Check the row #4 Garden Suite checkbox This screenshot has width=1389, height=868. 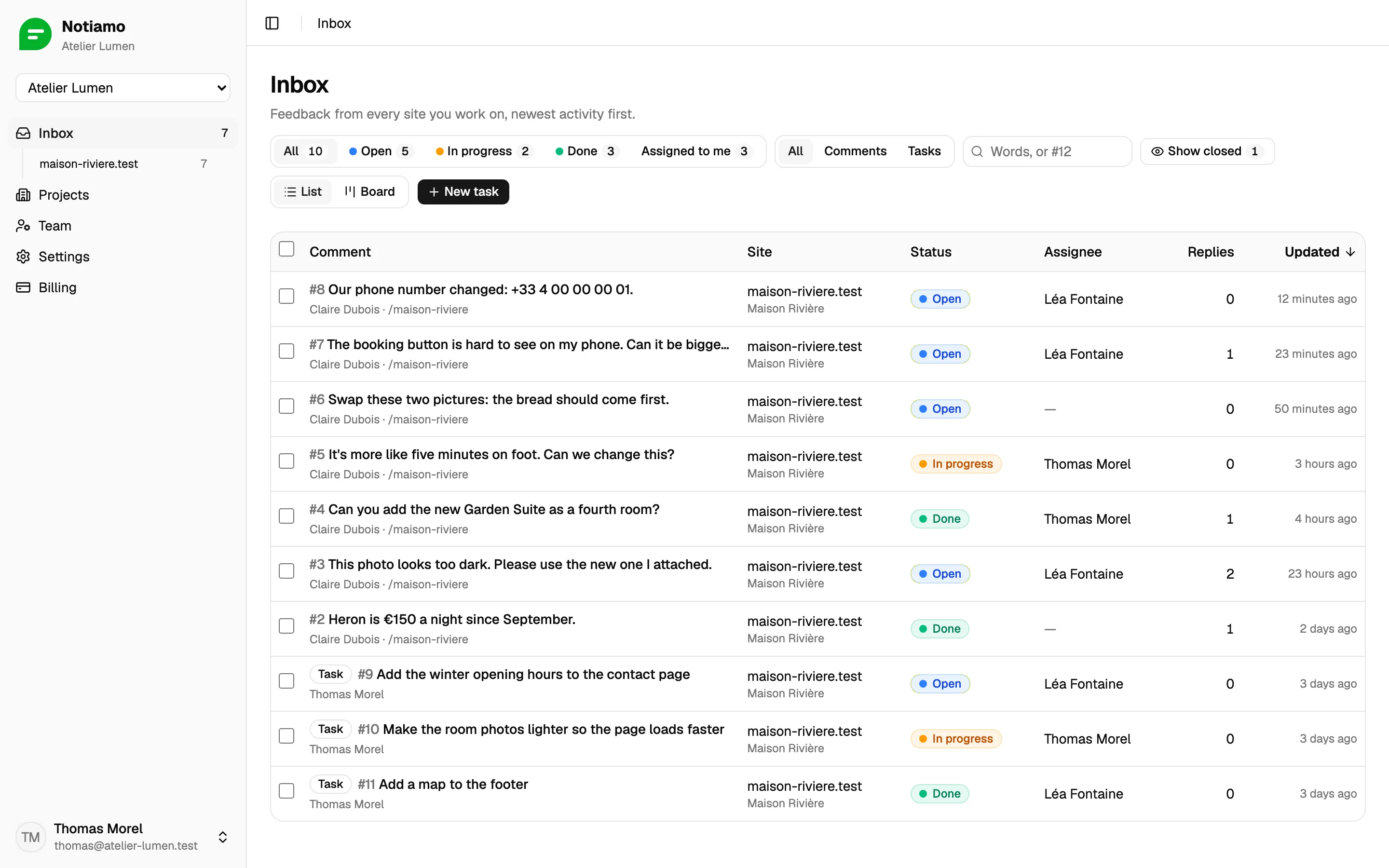point(286,516)
